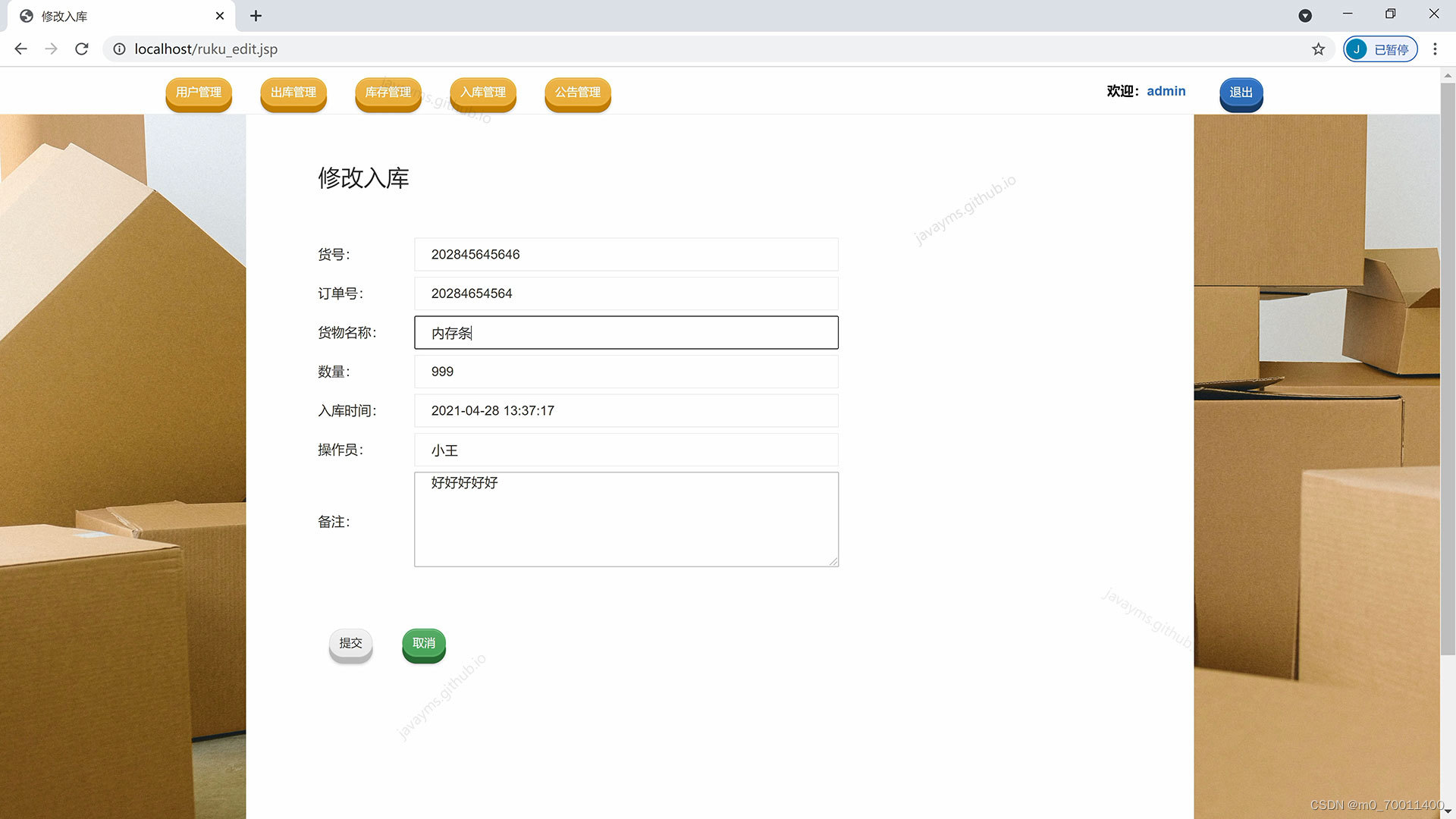Submit the form with 提交 button
Viewport: 1456px width, 819px height.
pos(350,643)
